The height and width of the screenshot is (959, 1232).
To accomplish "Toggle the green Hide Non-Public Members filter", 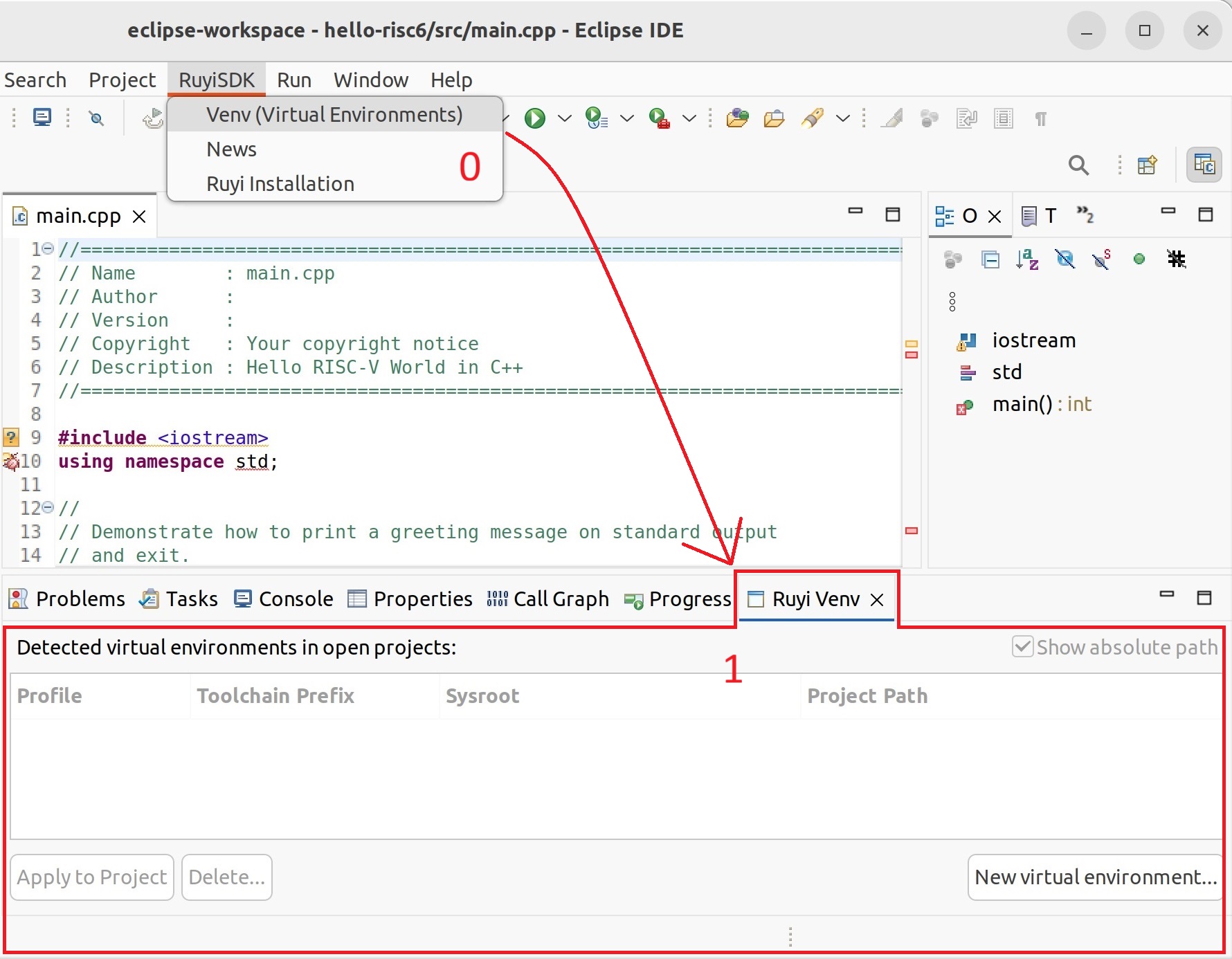I will (1139, 259).
